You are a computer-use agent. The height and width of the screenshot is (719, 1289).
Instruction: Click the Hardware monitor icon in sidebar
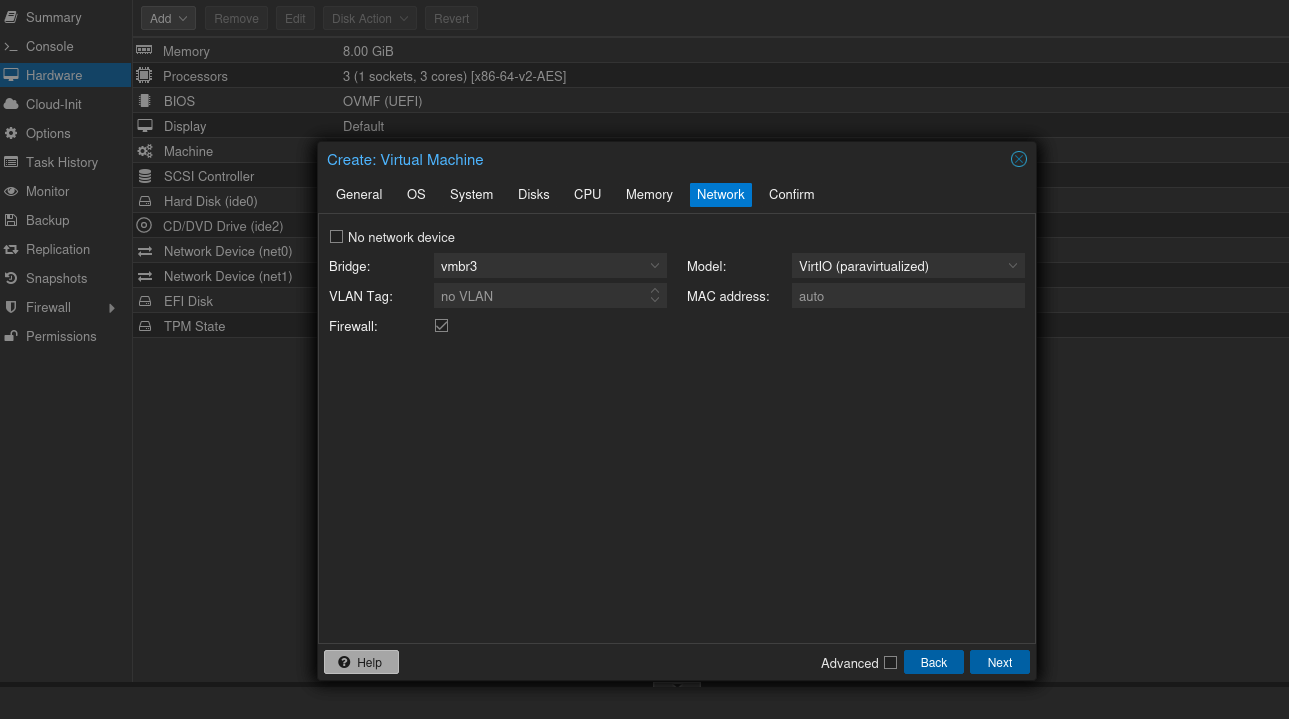tap(11, 75)
